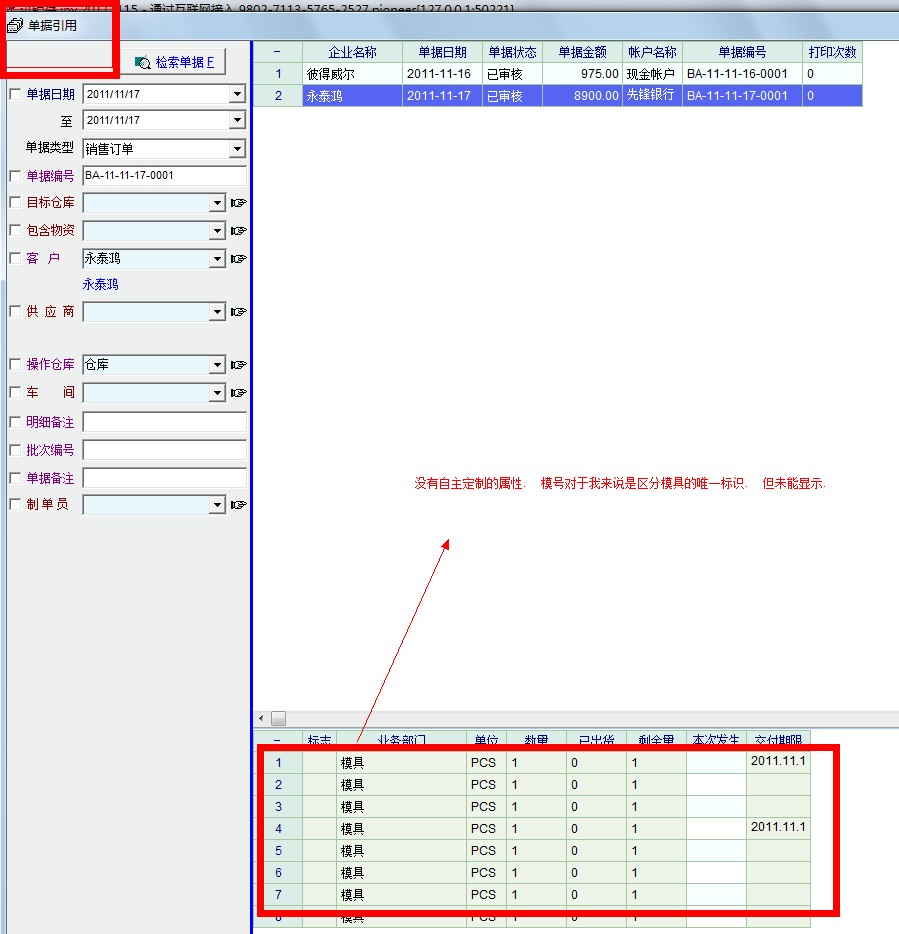Image resolution: width=899 pixels, height=934 pixels.
Task: Toggle the 明细备注 checkbox
Action: (x=15, y=422)
